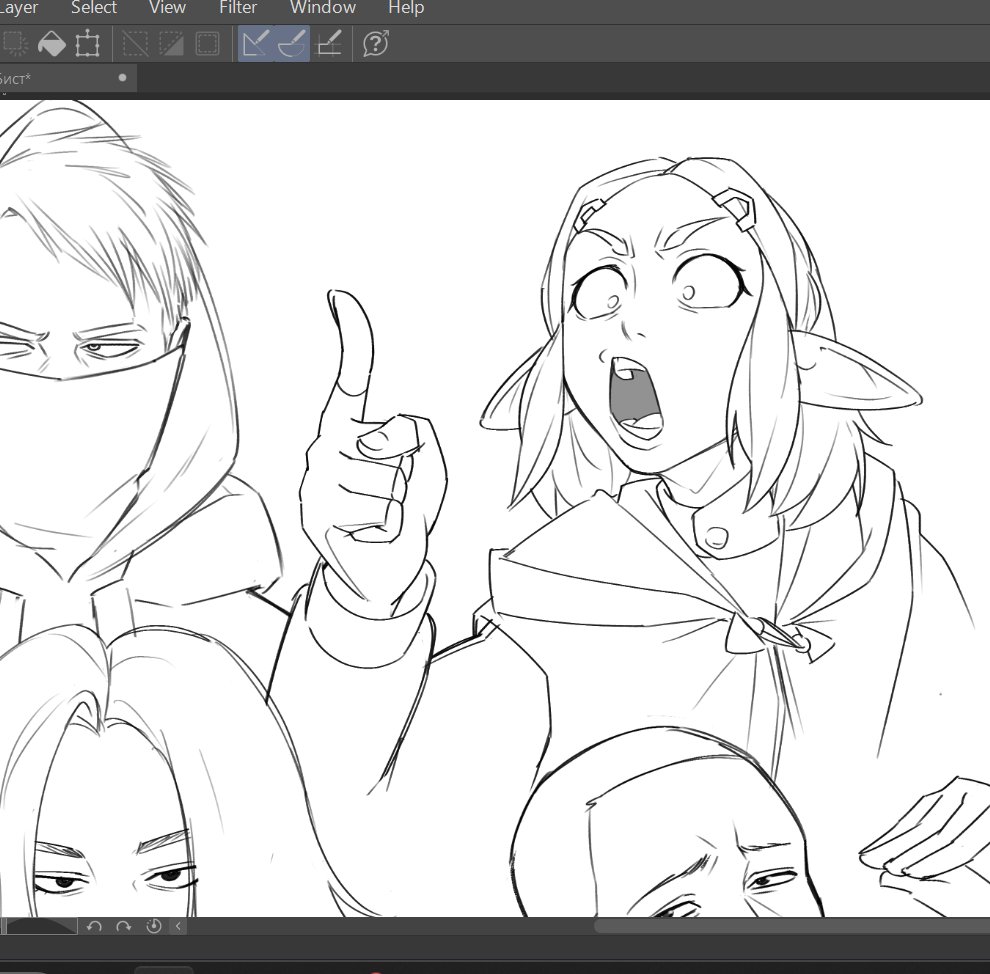Click the Scale/Rotate transform toolbar icon
Viewport: 990px width, 974px height.
(87, 44)
